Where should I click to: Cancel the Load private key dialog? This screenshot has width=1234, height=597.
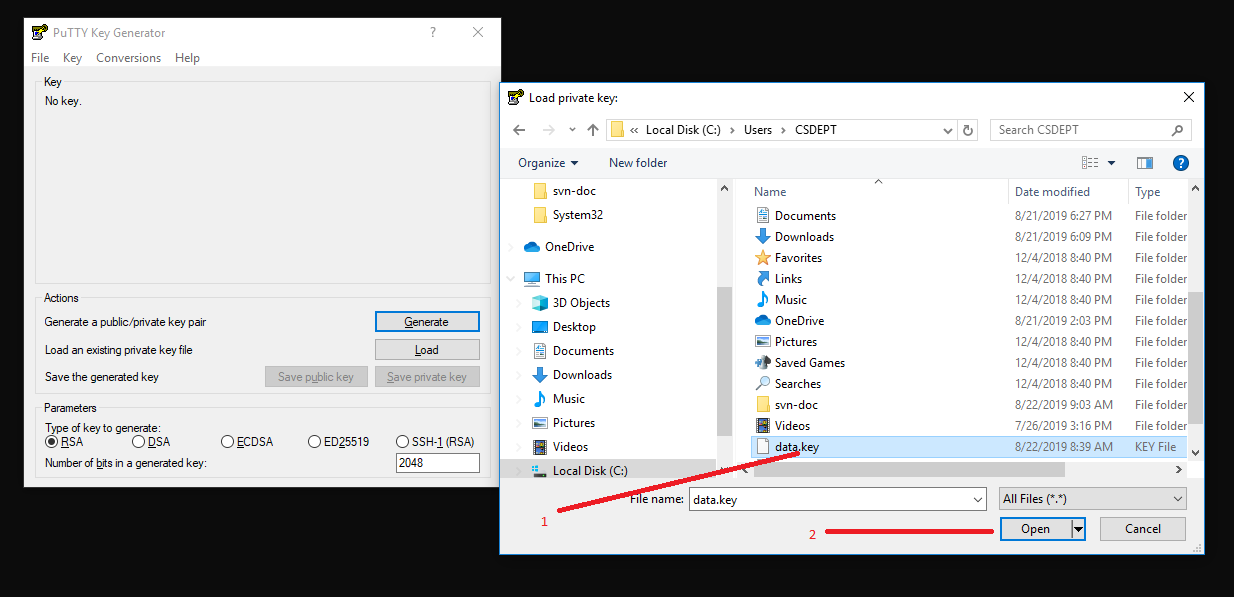click(x=1143, y=529)
